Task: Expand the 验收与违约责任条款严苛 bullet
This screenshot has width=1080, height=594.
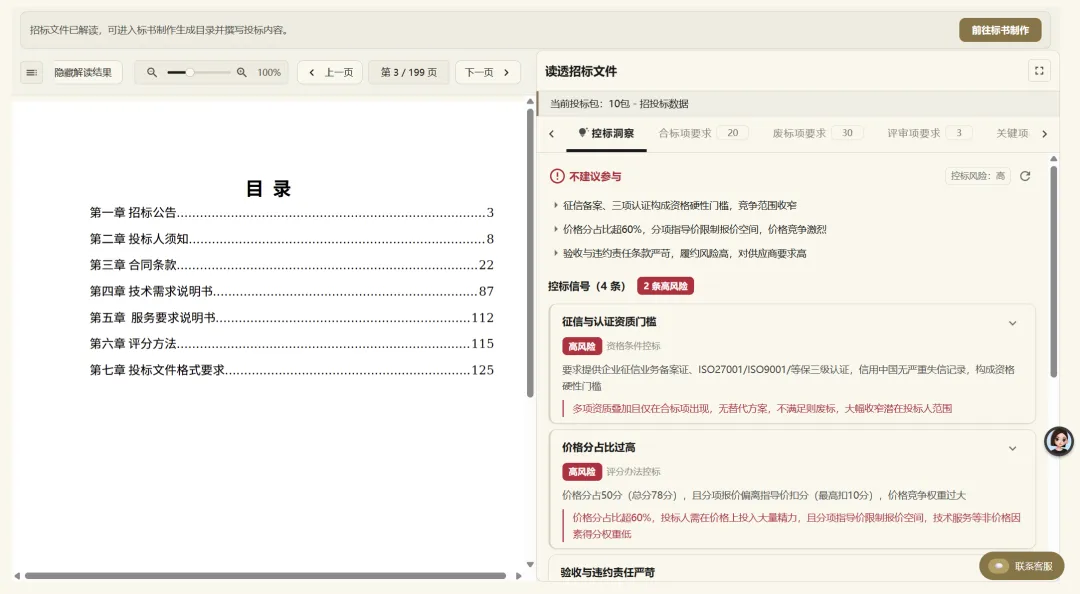Action: (556, 254)
